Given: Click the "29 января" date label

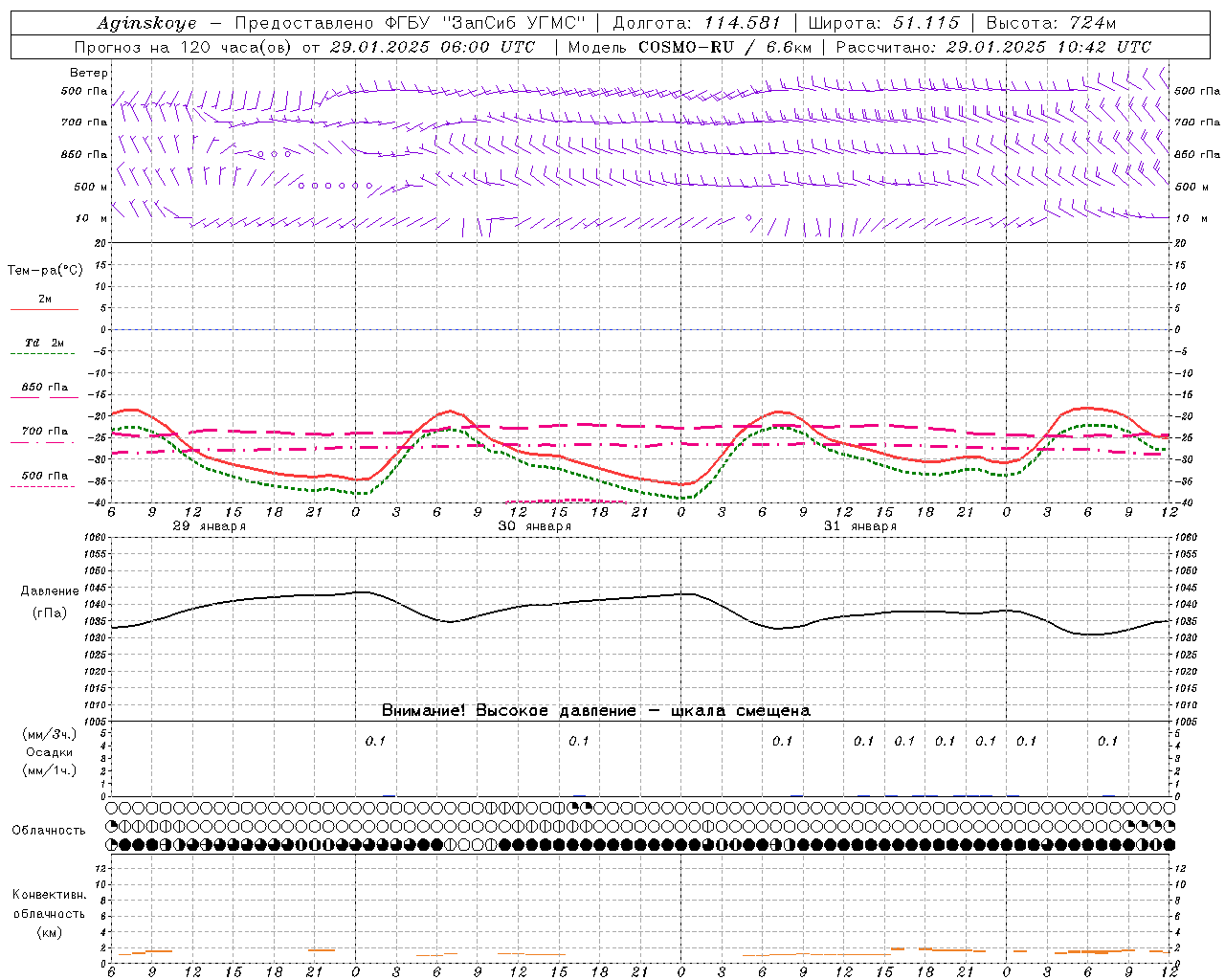Looking at the screenshot, I should point(209,526).
